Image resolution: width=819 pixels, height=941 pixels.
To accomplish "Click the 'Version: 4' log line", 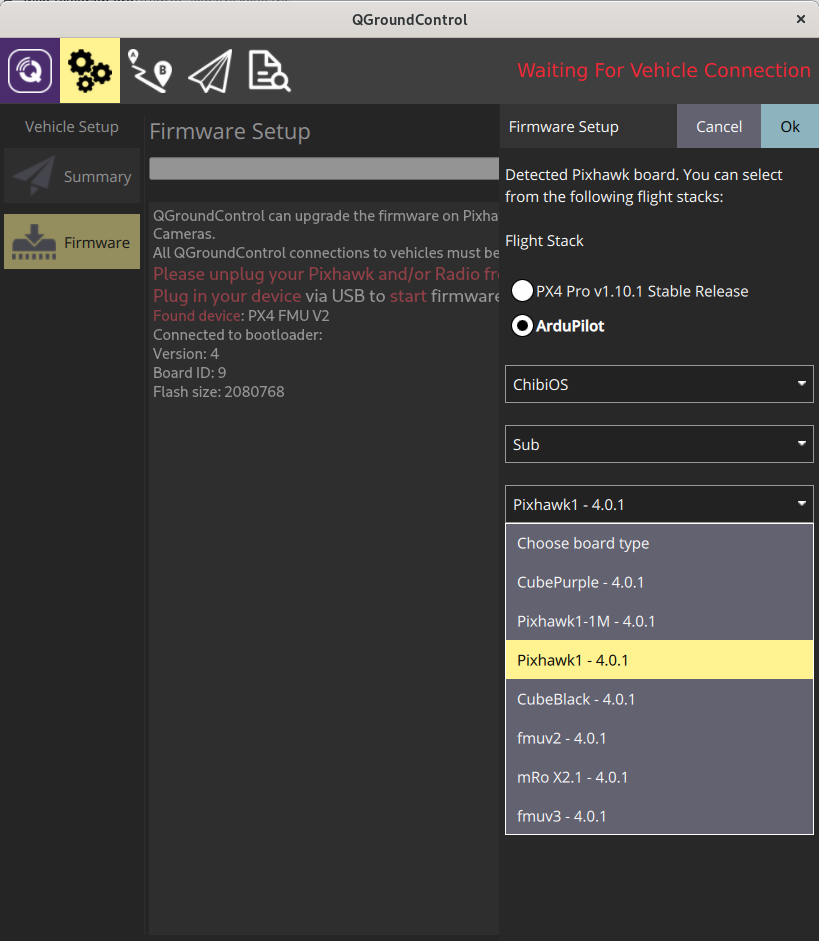I will click(x=186, y=353).
